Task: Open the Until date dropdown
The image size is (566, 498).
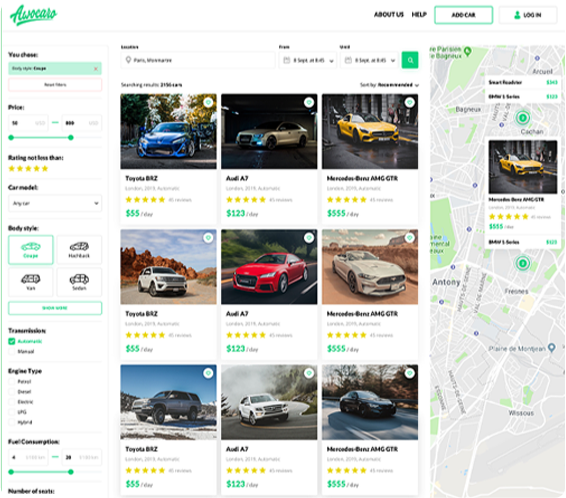Action: [x=369, y=60]
